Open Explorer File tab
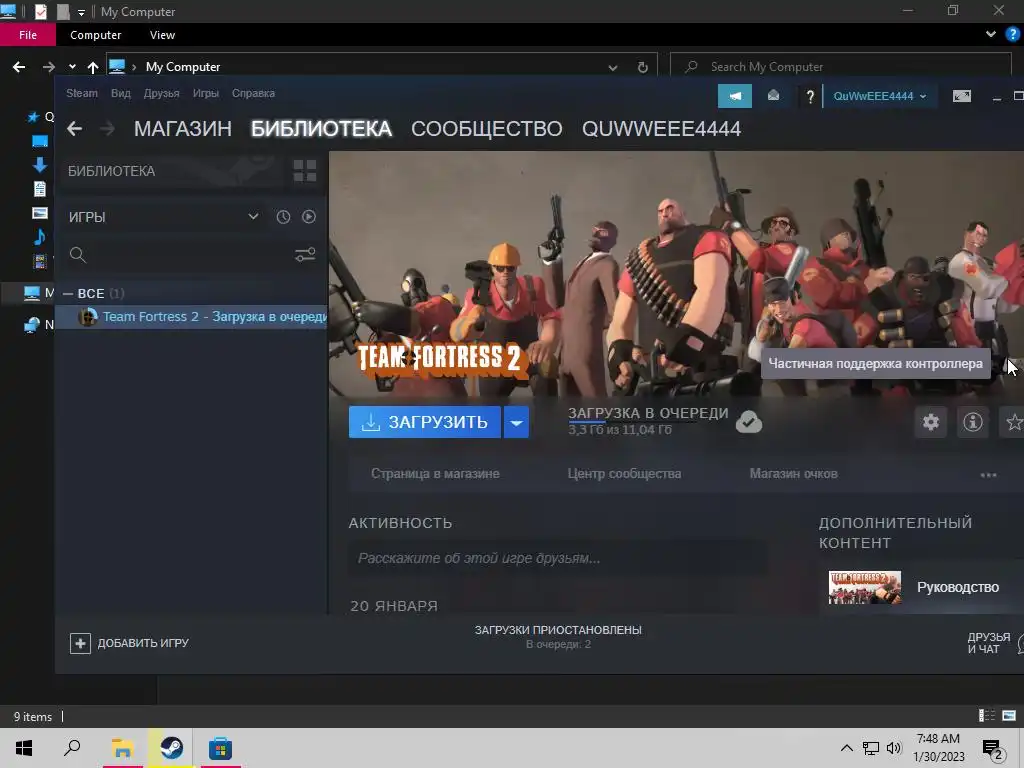Viewport: 1024px width, 768px height. pyautogui.click(x=27, y=35)
